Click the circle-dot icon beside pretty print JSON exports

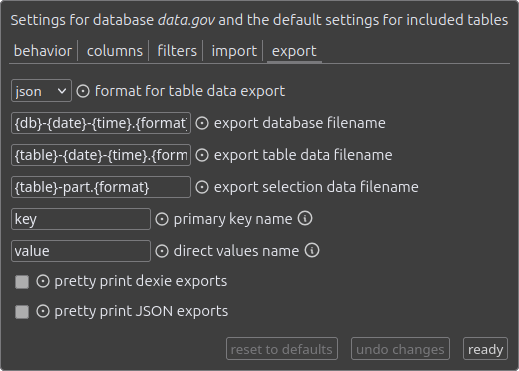click(x=43, y=311)
